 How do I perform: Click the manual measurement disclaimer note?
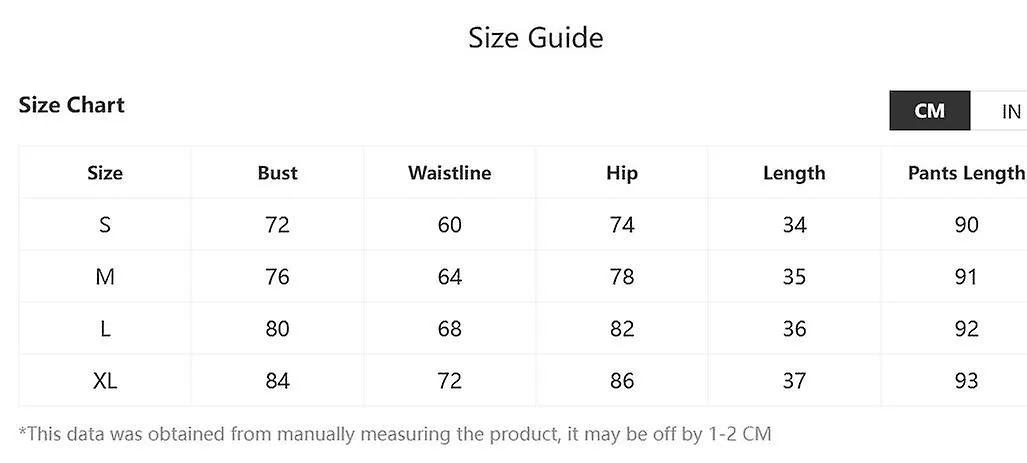point(395,434)
